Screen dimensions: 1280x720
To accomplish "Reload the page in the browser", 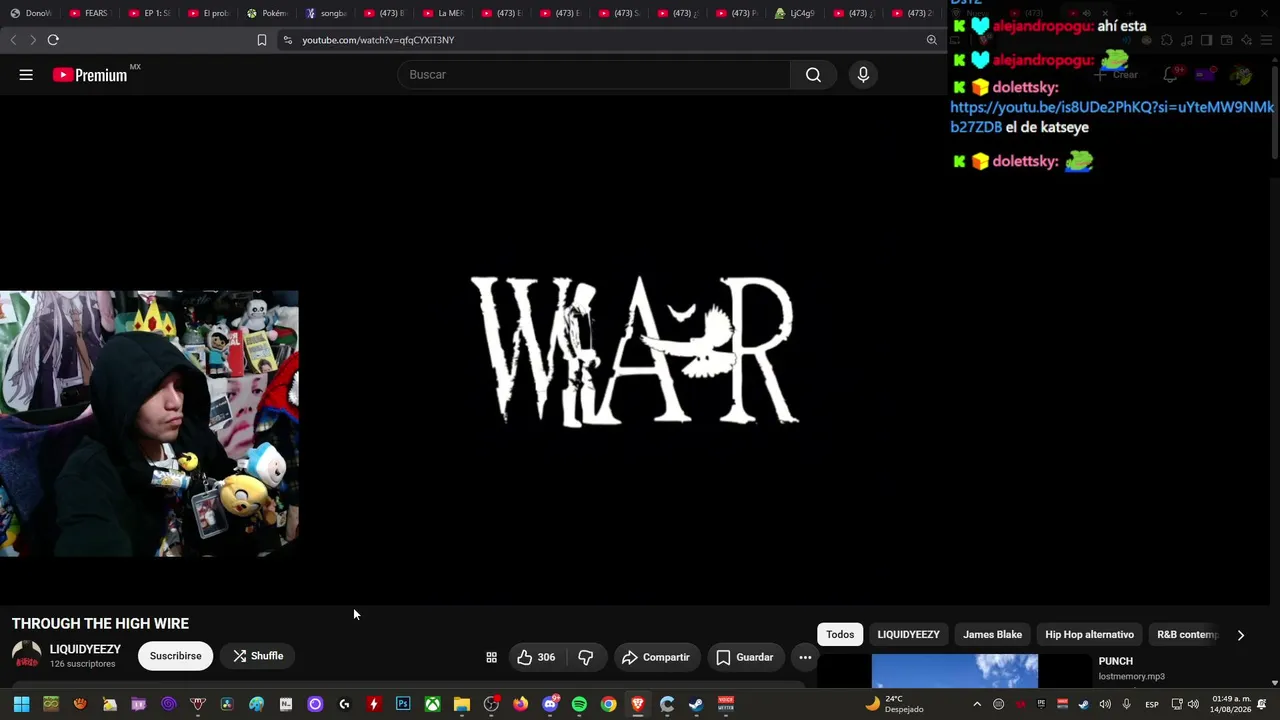I will (x=53, y=40).
